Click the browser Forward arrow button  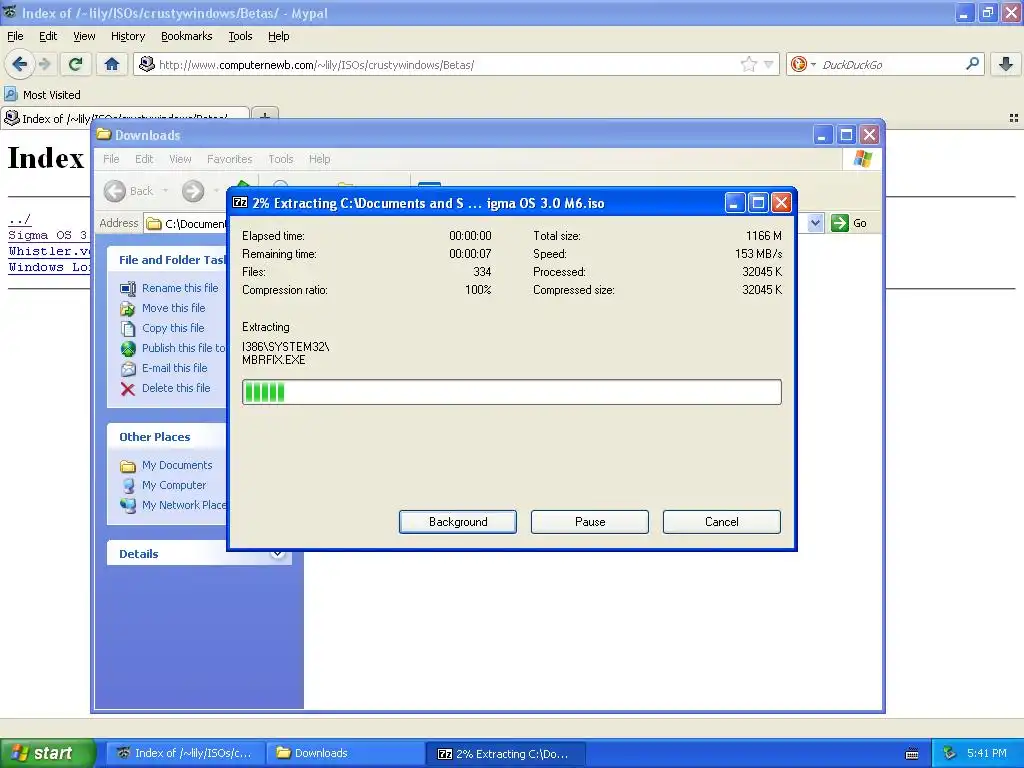pos(44,64)
